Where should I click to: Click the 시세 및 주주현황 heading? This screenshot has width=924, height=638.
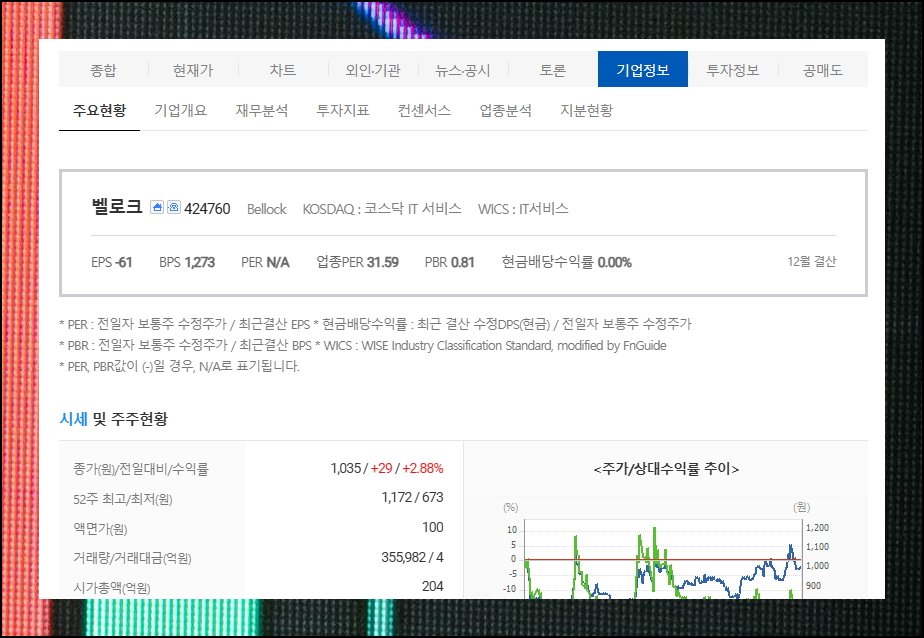coord(114,419)
